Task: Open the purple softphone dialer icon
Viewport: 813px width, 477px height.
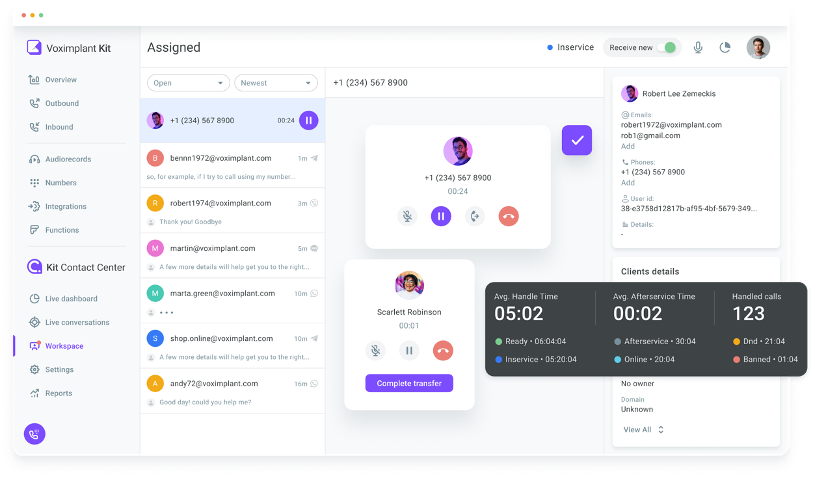Action: coord(35,434)
